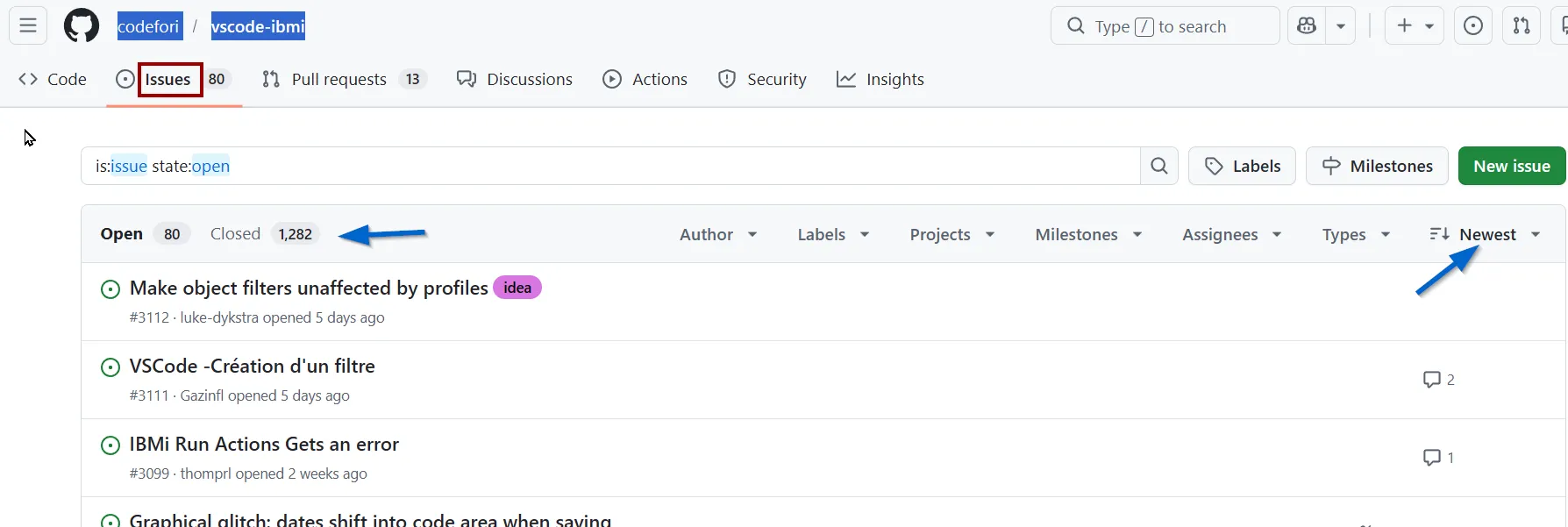Switch to Closed issues list
1568x527 pixels.
click(235, 234)
